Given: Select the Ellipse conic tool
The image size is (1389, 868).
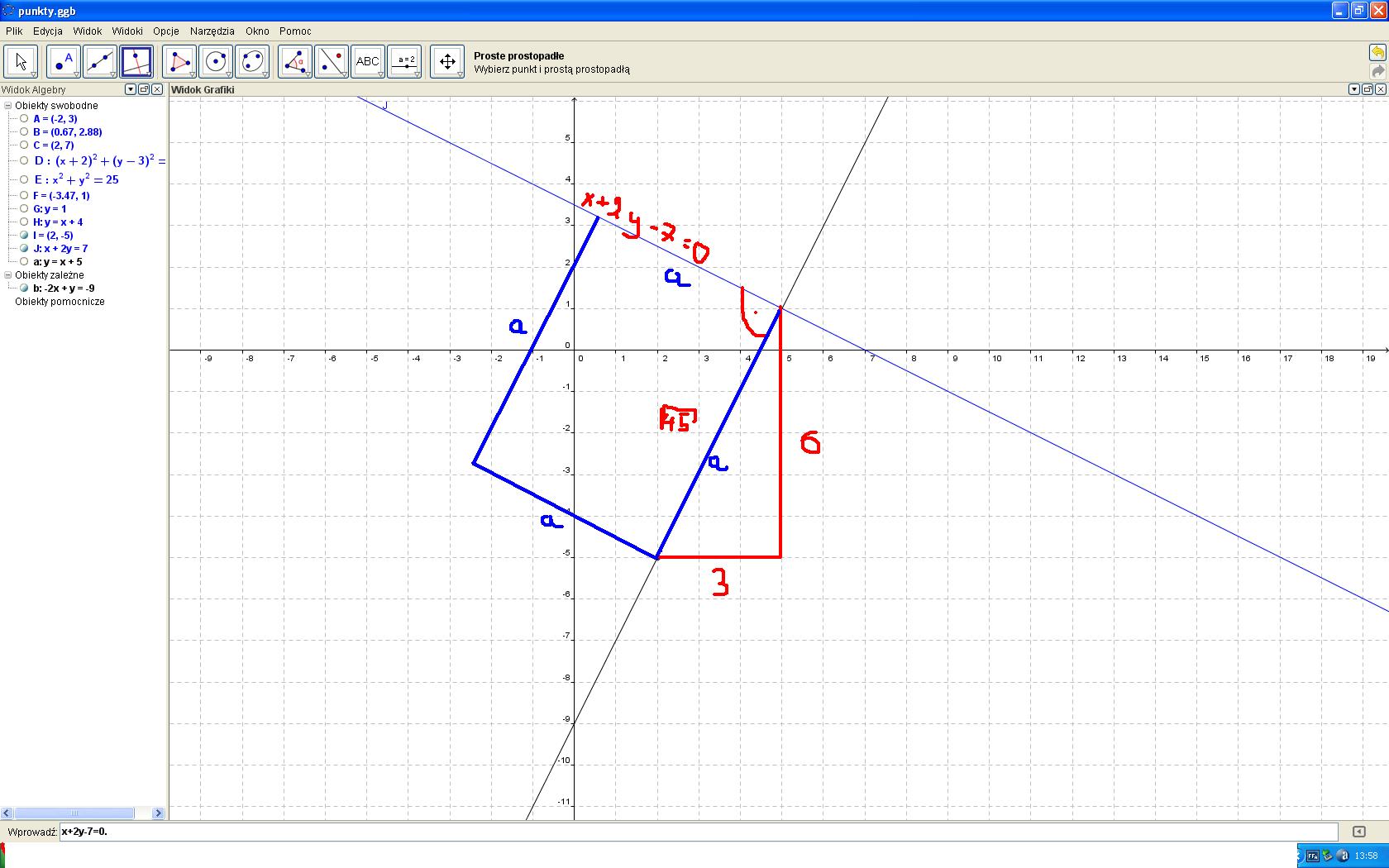Looking at the screenshot, I should pyautogui.click(x=252, y=62).
